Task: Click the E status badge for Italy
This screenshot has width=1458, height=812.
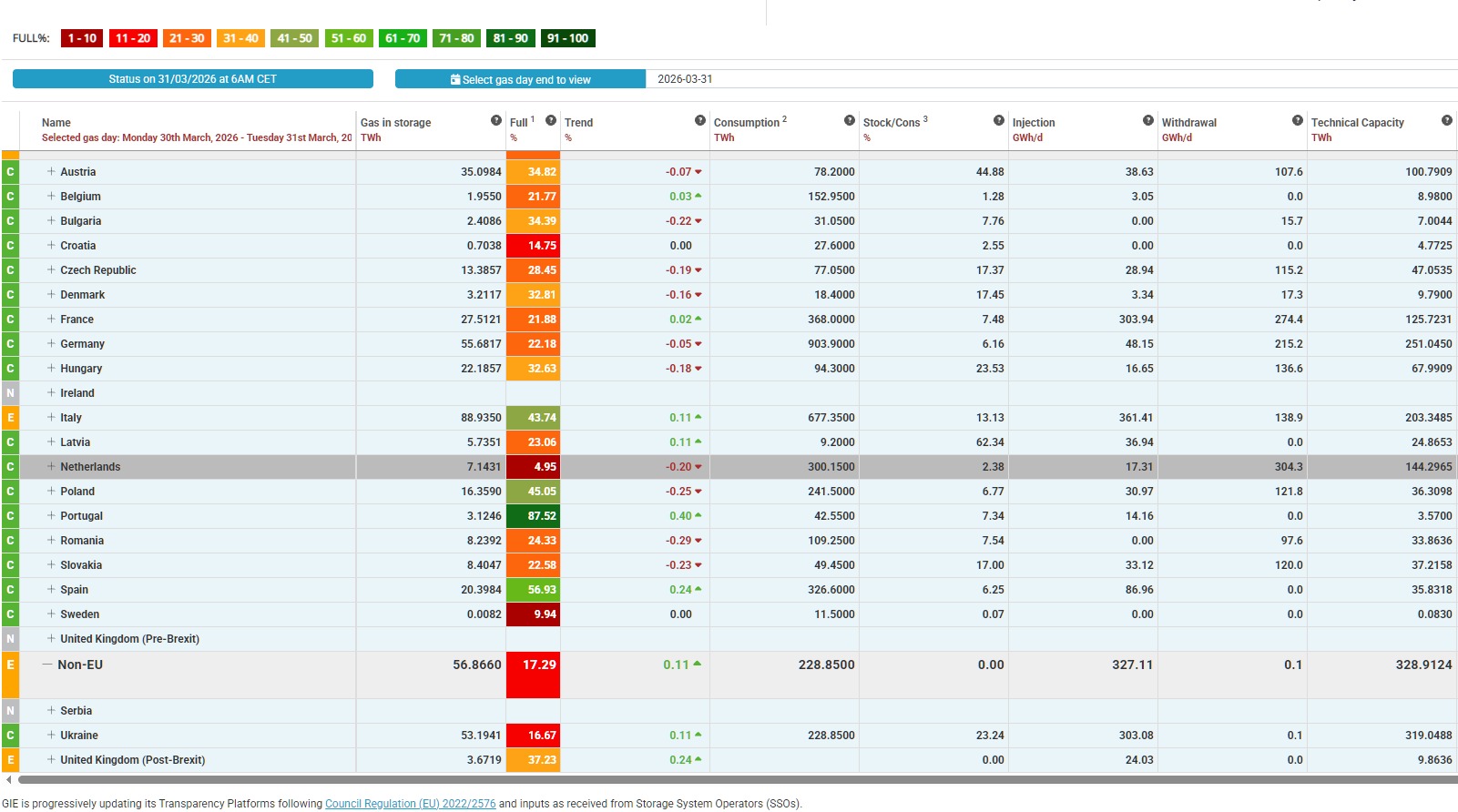Action: click(10, 418)
